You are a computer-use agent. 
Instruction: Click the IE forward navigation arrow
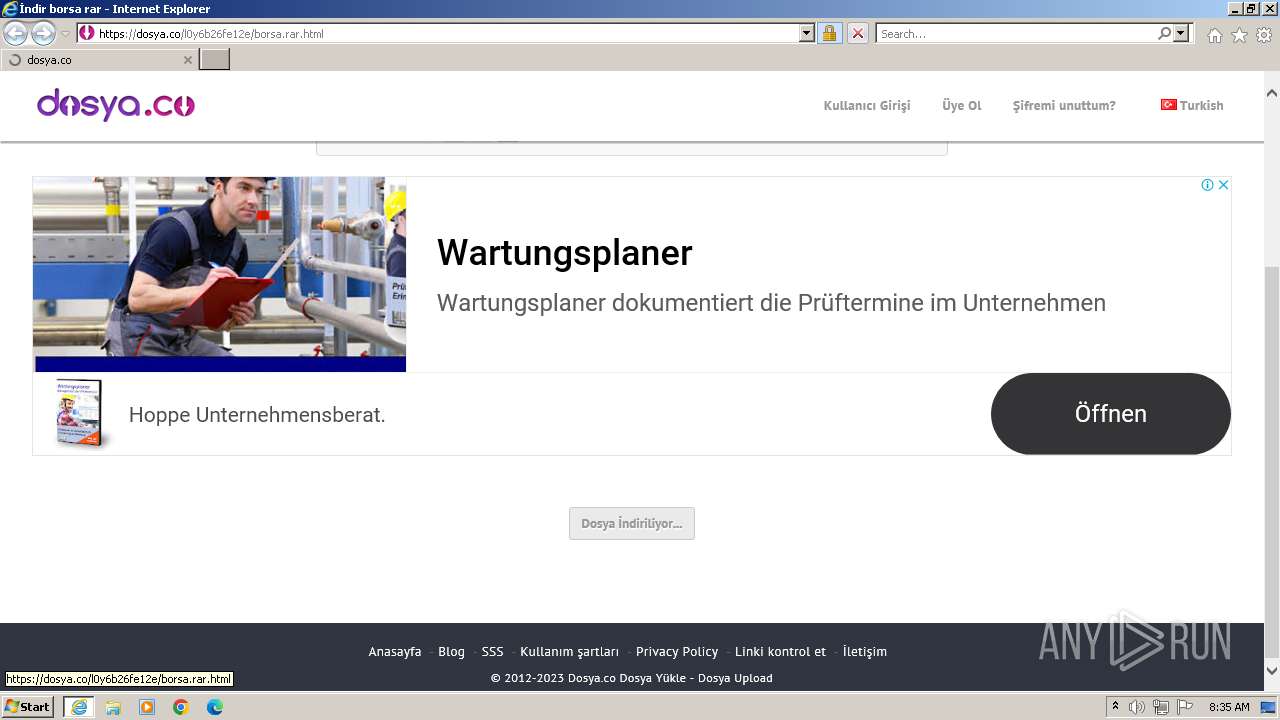tap(43, 33)
